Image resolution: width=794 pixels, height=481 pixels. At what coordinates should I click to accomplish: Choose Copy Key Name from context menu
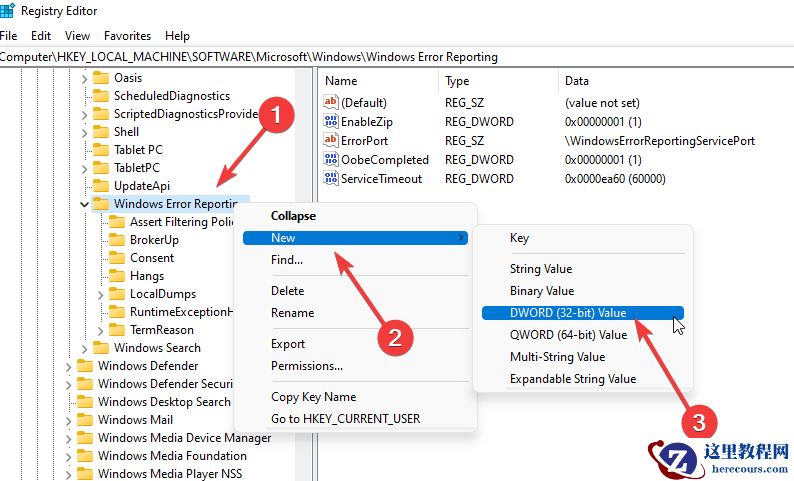coord(313,397)
